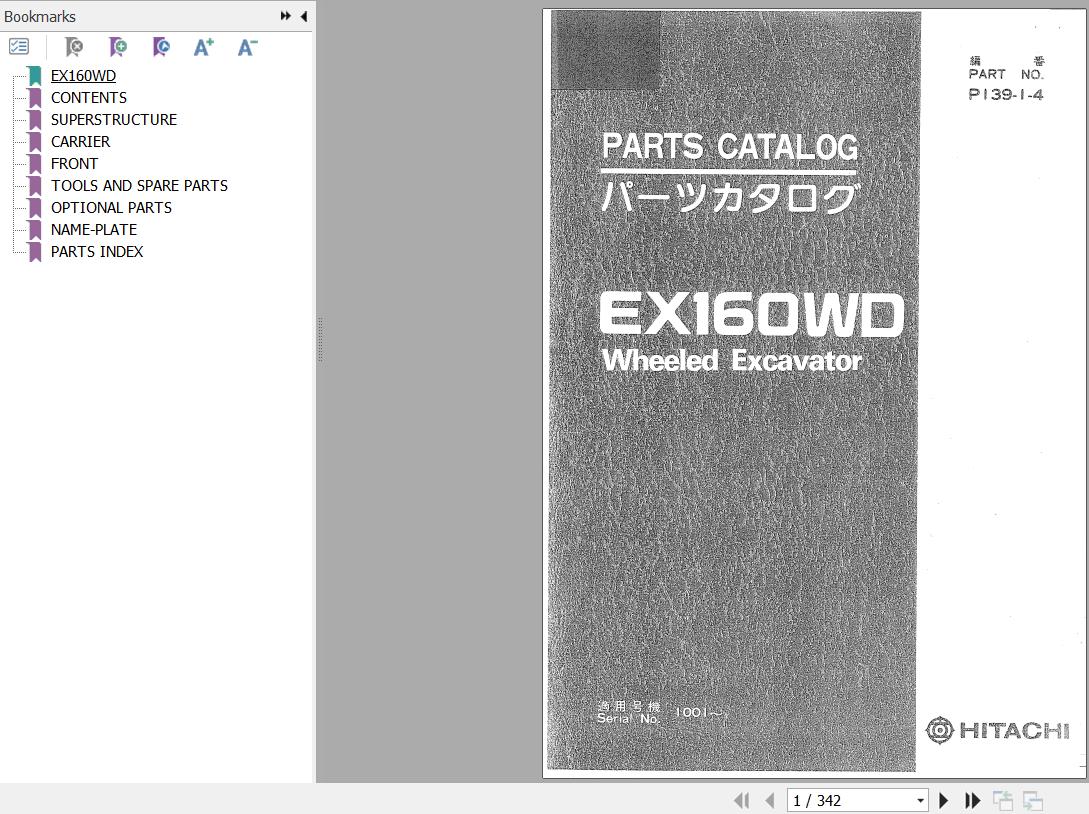Open the EX160WD bookmark
1089x814 pixels.
[x=83, y=76]
